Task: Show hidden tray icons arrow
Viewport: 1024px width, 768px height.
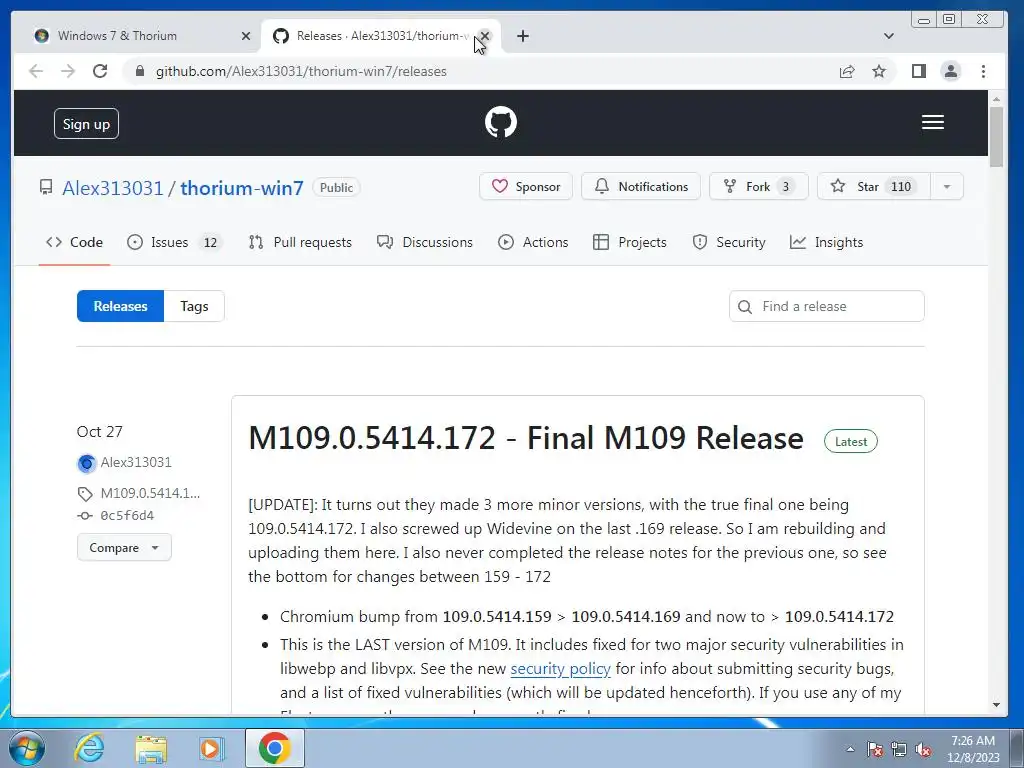Action: (850, 749)
